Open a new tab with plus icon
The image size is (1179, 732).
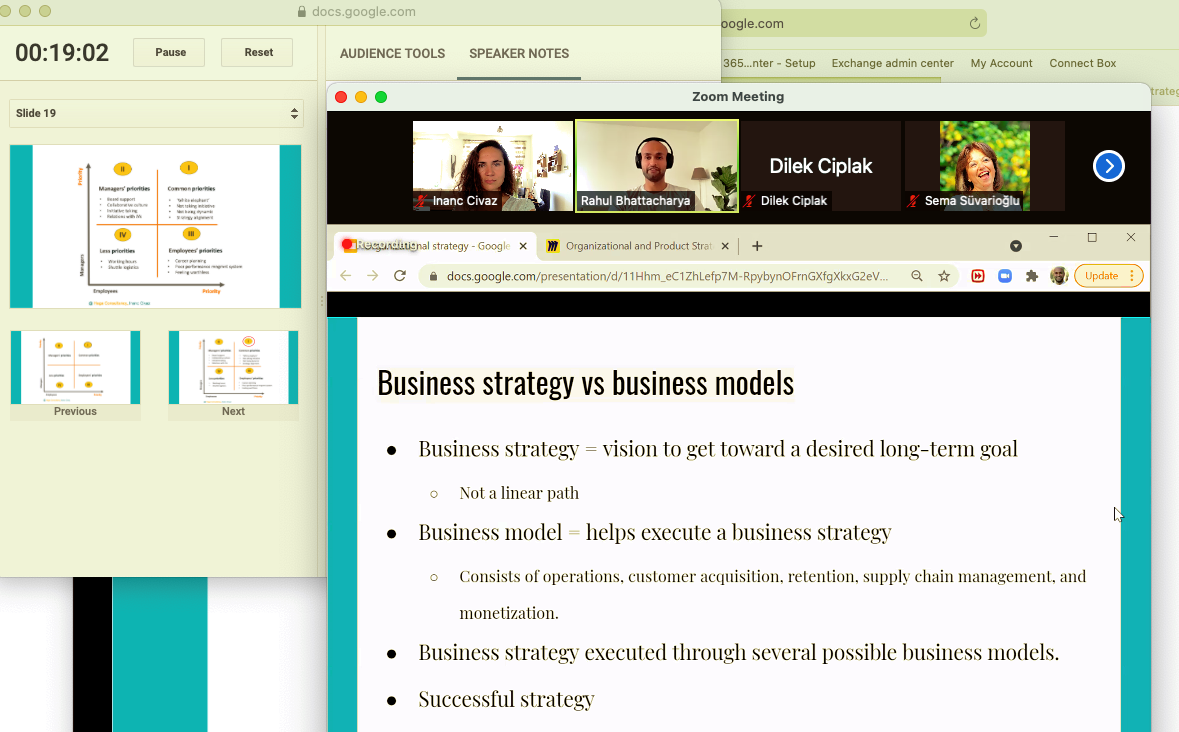coord(757,246)
